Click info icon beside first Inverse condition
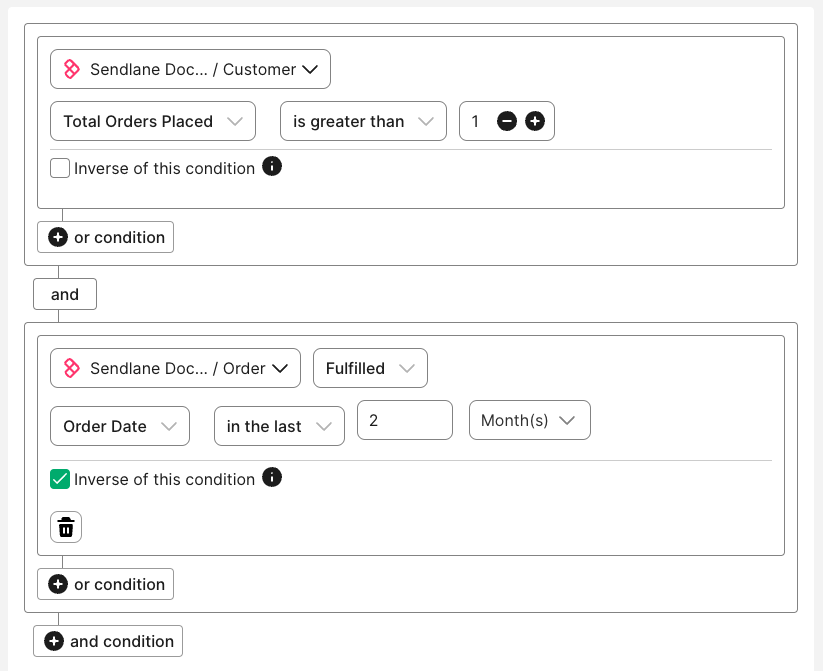Image resolution: width=823 pixels, height=671 pixels. (272, 166)
